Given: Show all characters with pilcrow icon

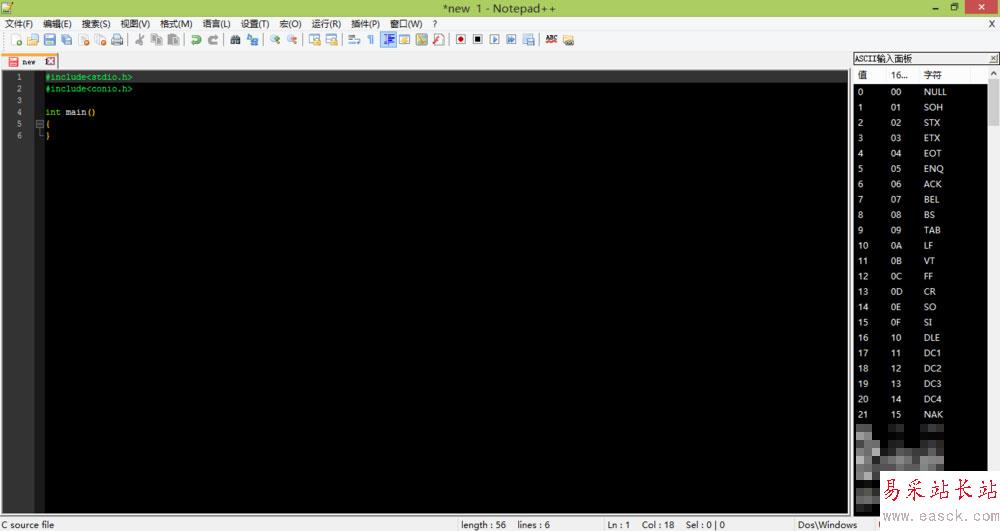Looking at the screenshot, I should [371, 40].
